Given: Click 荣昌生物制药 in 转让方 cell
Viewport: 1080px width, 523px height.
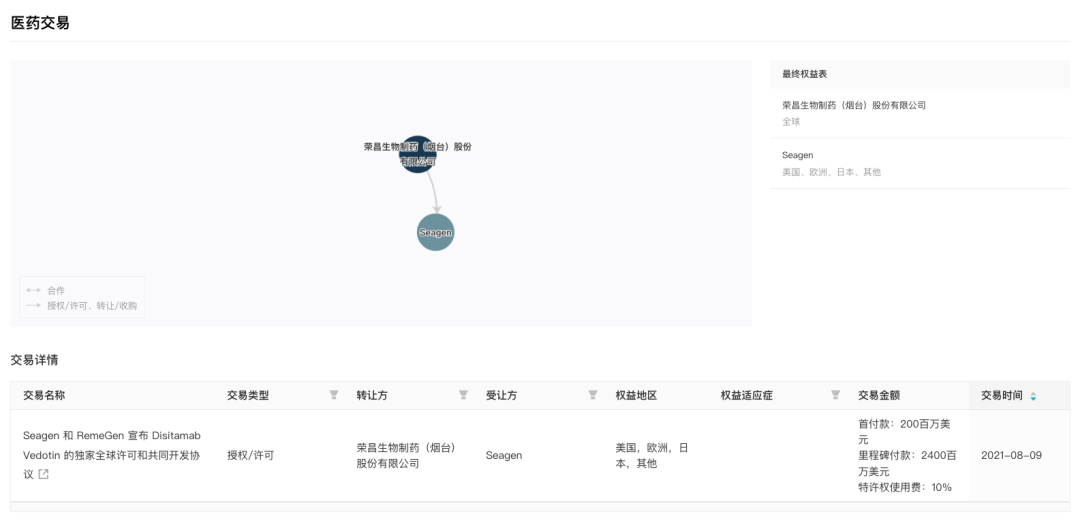Looking at the screenshot, I should [405, 455].
